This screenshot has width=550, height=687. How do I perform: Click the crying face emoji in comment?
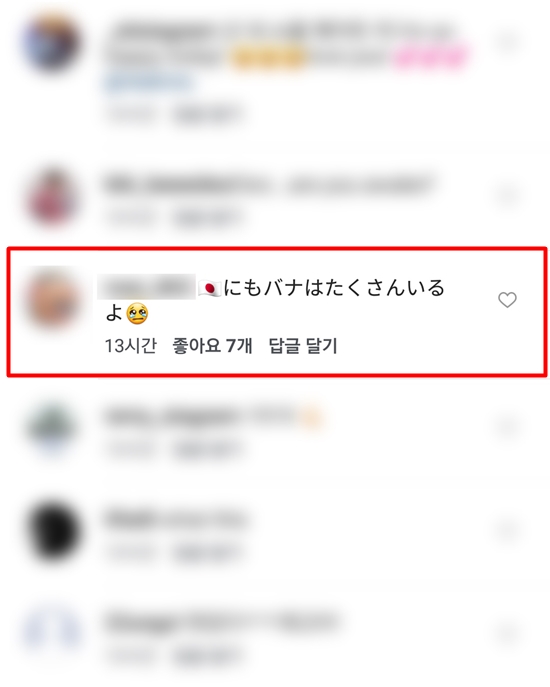click(x=137, y=314)
